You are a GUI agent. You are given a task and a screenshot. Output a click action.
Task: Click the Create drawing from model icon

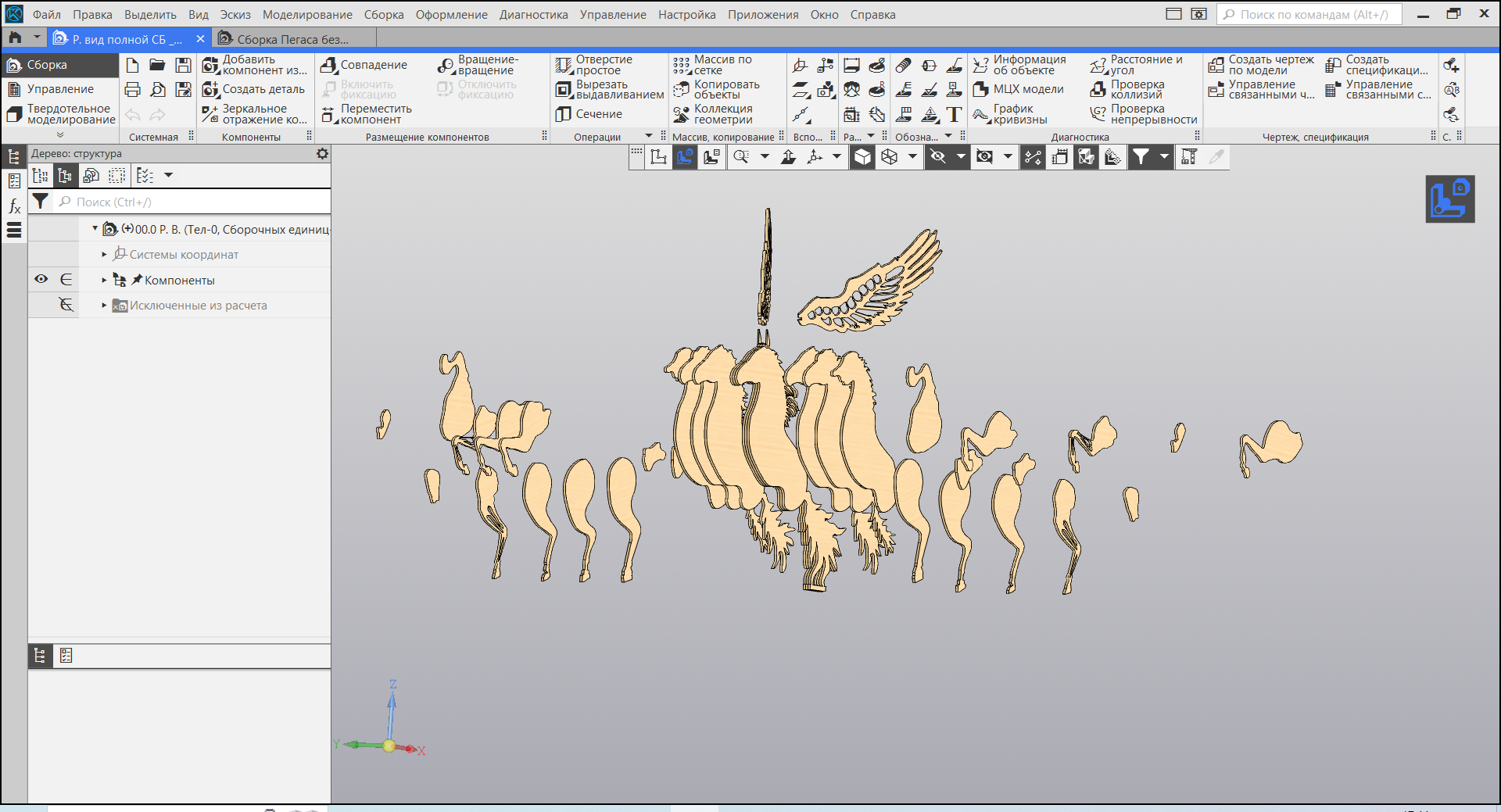1216,65
